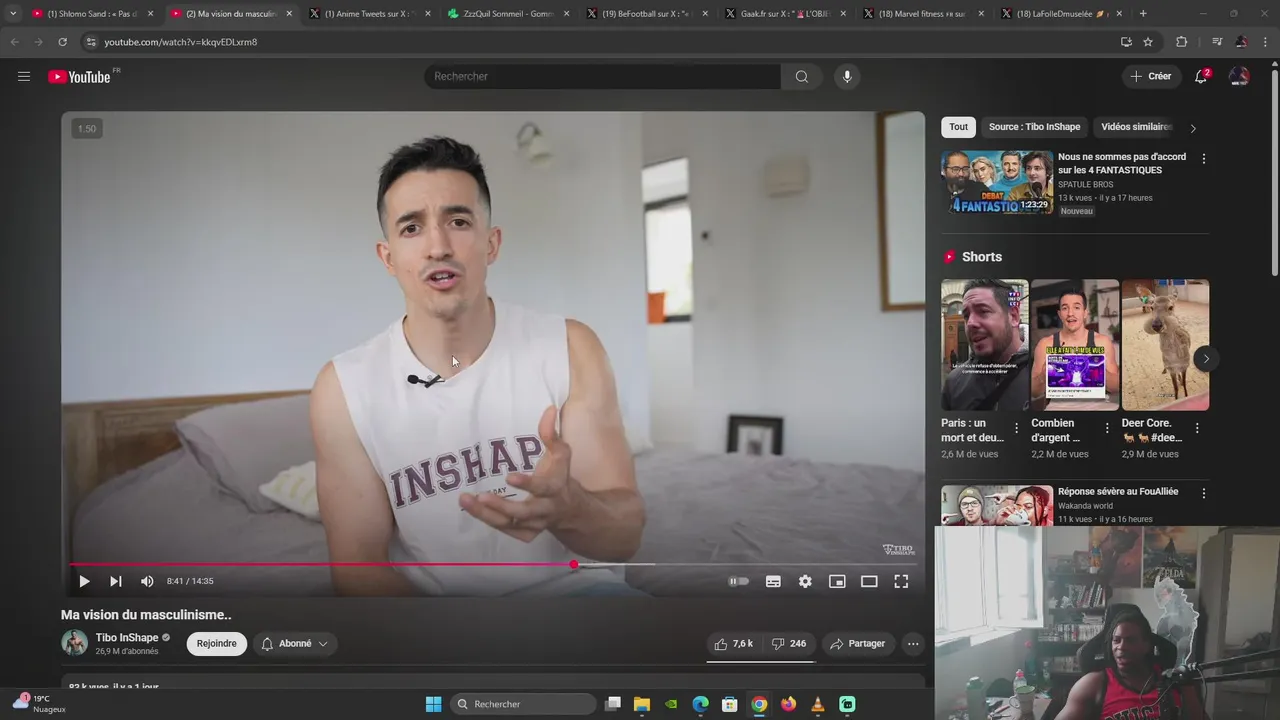Select the Source : Tibo InShape chip

point(1034,127)
